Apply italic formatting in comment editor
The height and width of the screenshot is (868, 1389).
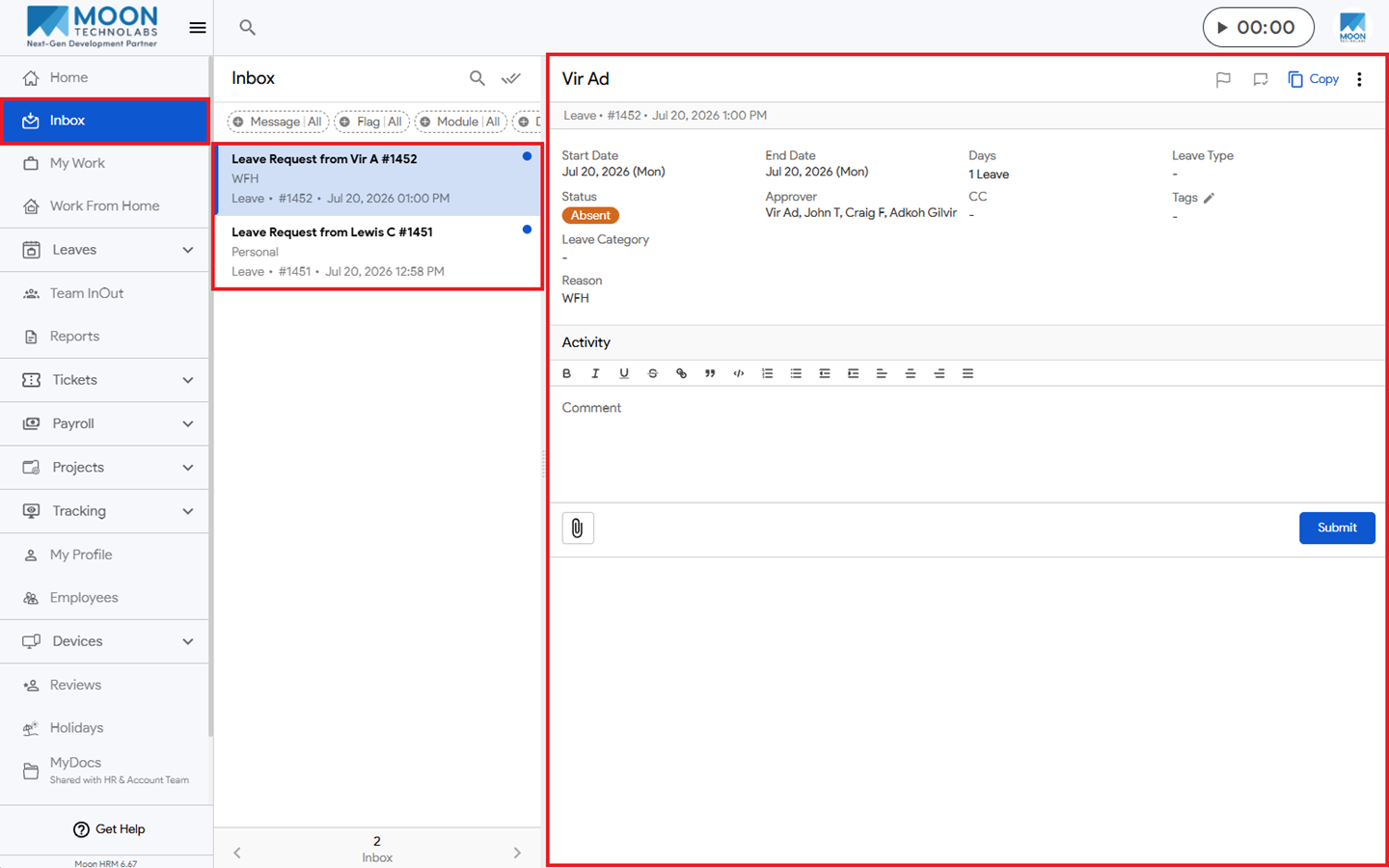pyautogui.click(x=595, y=373)
